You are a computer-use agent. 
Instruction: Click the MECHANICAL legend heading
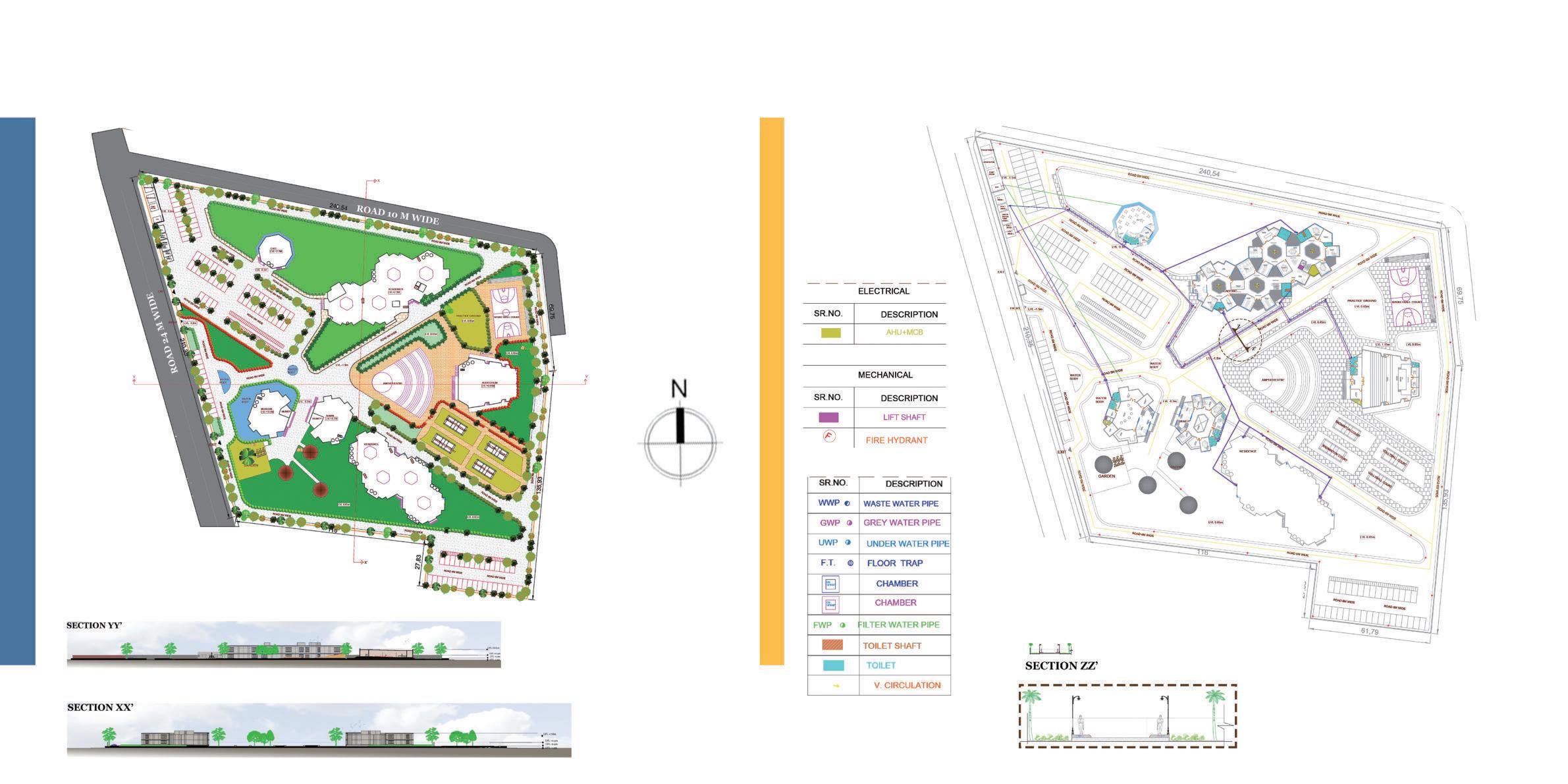coord(884,375)
